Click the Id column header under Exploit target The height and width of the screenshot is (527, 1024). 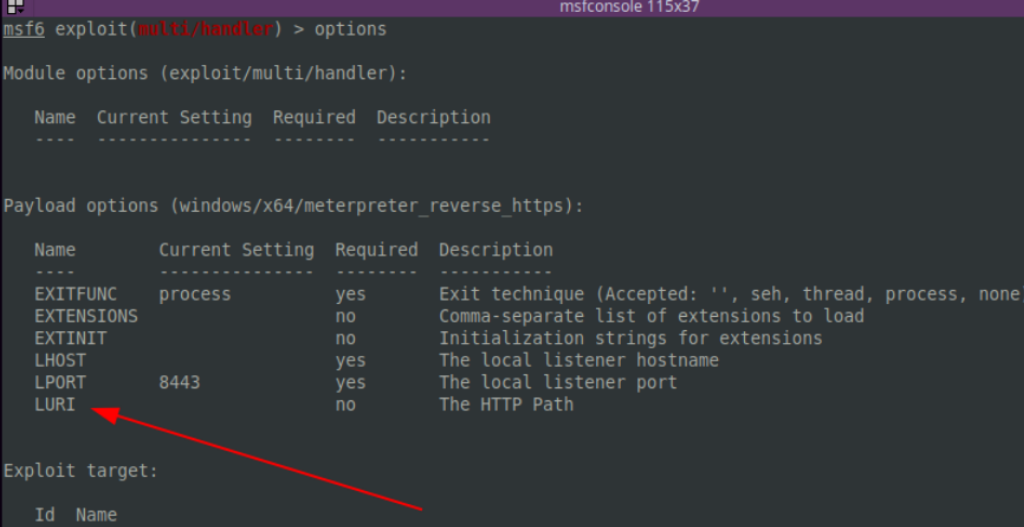[44, 515]
